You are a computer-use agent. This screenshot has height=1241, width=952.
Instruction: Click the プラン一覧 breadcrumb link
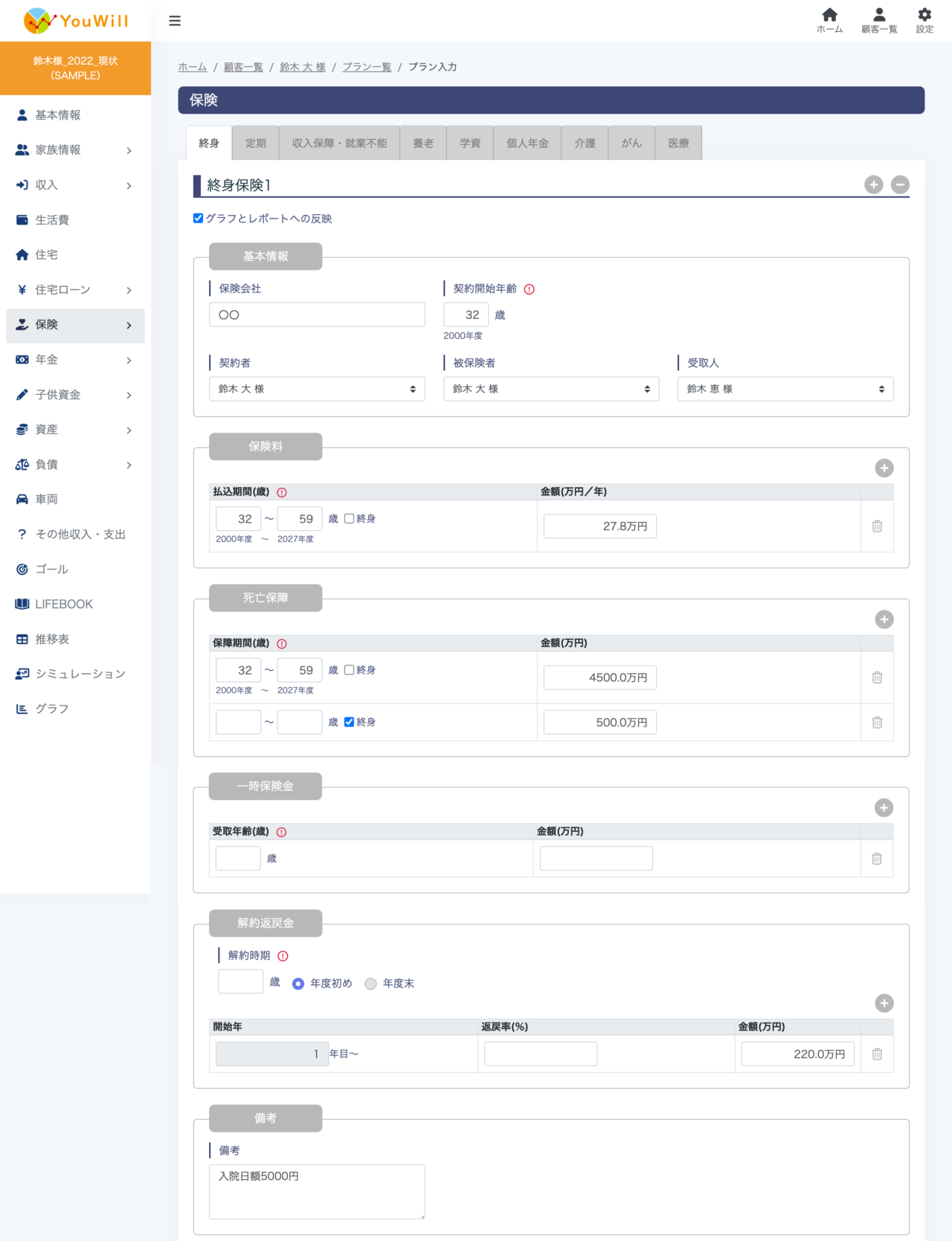point(367,67)
